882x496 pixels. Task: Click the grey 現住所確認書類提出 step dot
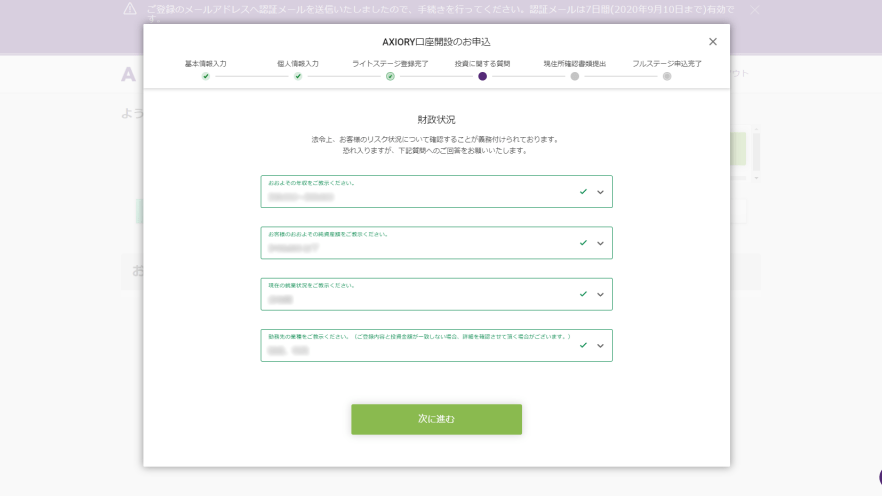click(574, 76)
